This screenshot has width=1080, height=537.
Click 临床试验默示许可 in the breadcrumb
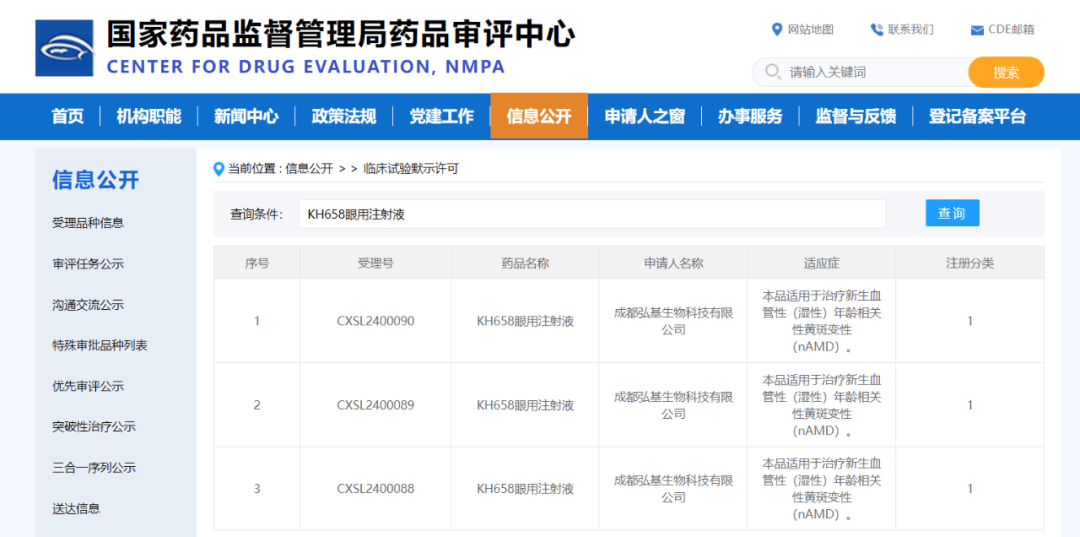411,169
